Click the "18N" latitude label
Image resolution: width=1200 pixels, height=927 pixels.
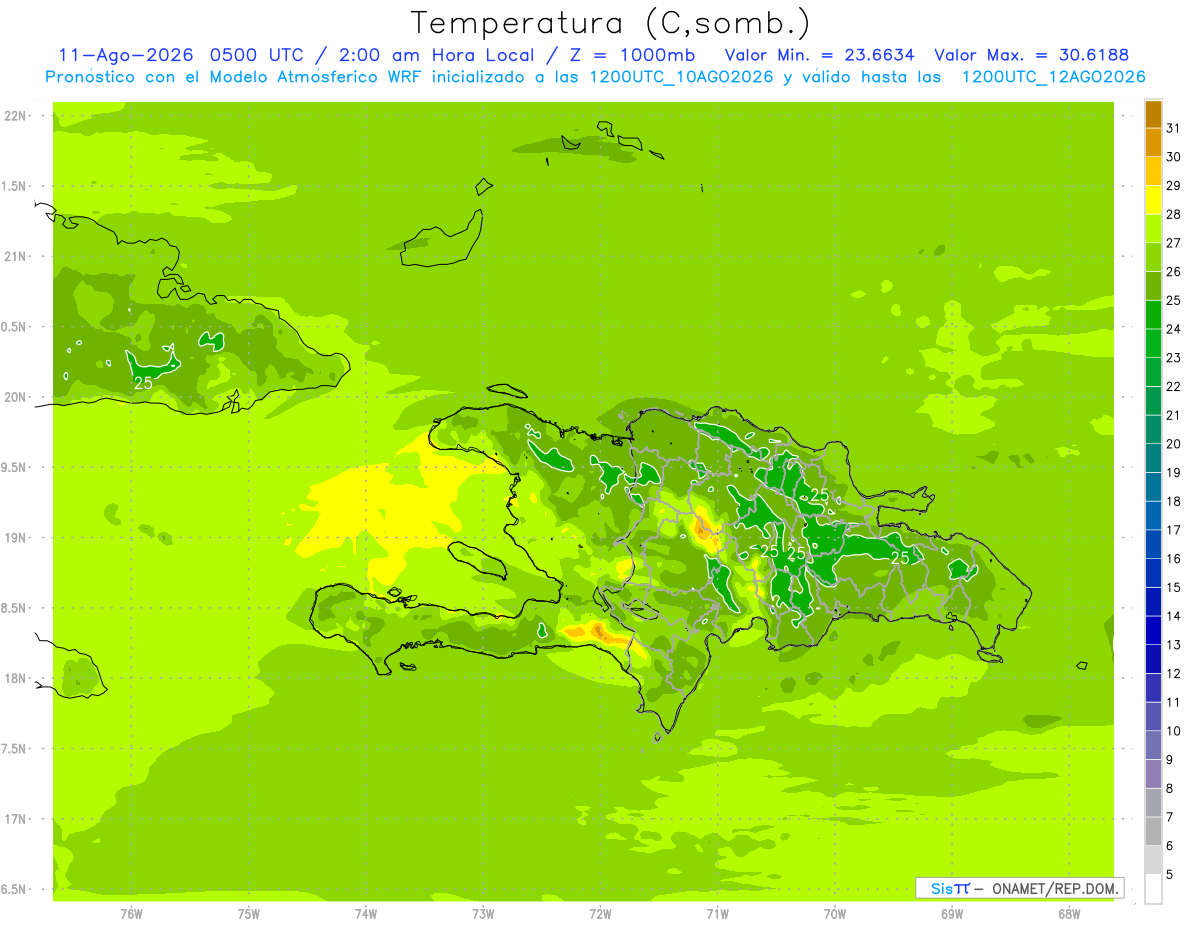[x=17, y=678]
